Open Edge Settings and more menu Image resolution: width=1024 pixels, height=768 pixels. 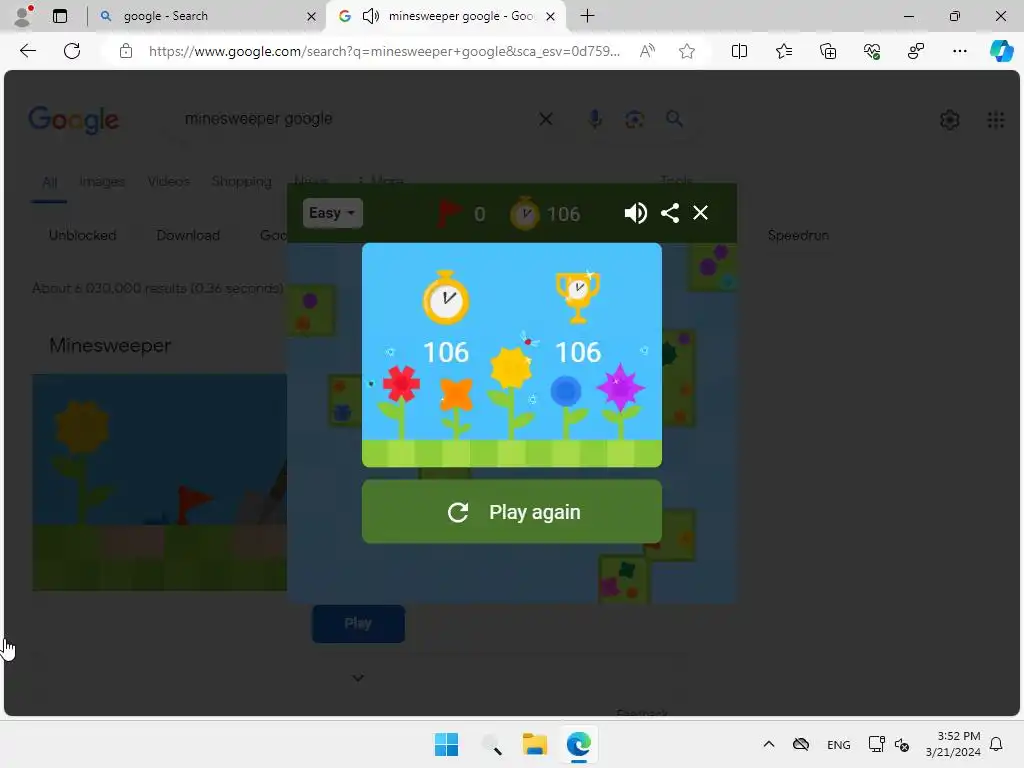pos(959,51)
